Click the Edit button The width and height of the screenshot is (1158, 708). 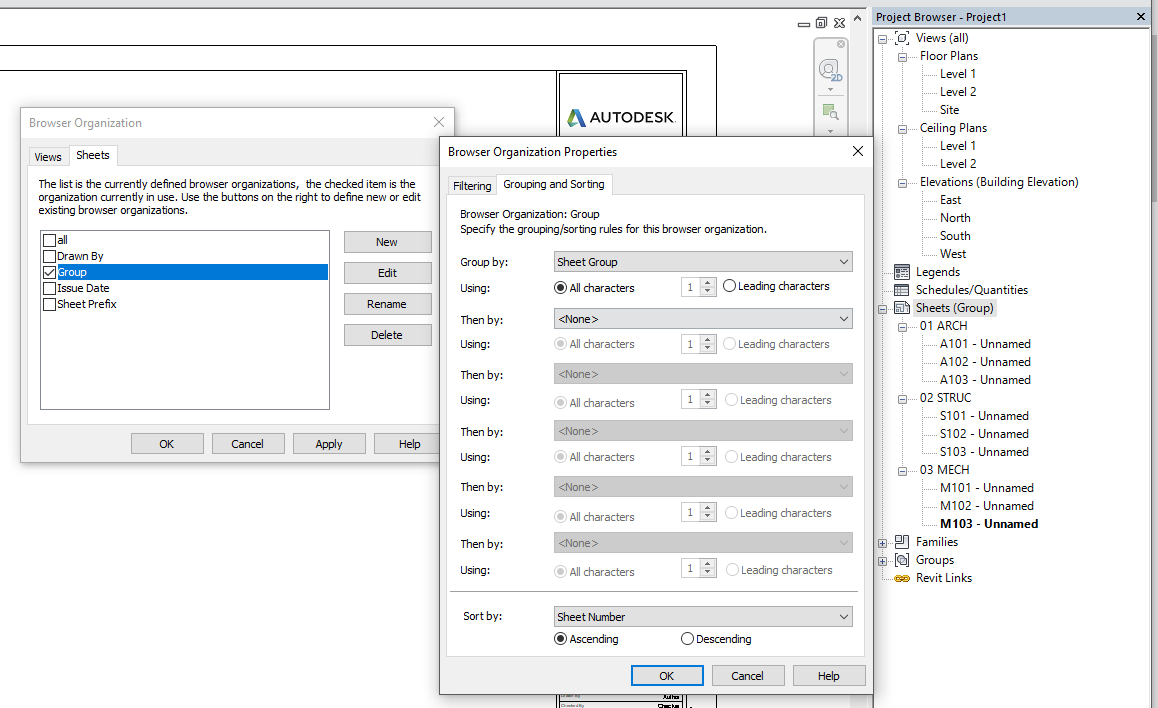(387, 273)
